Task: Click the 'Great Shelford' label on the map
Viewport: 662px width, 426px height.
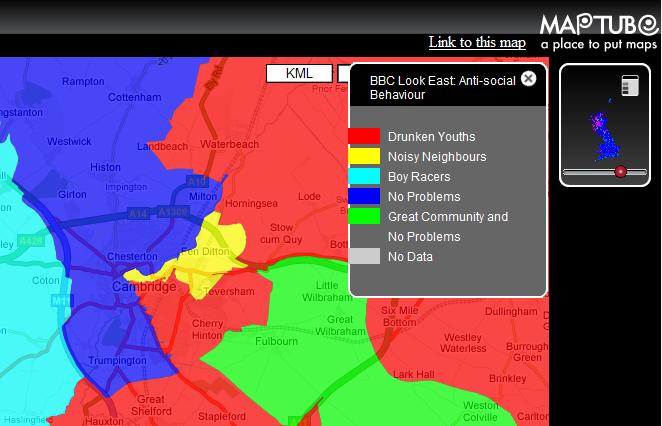Action: (x=151, y=405)
